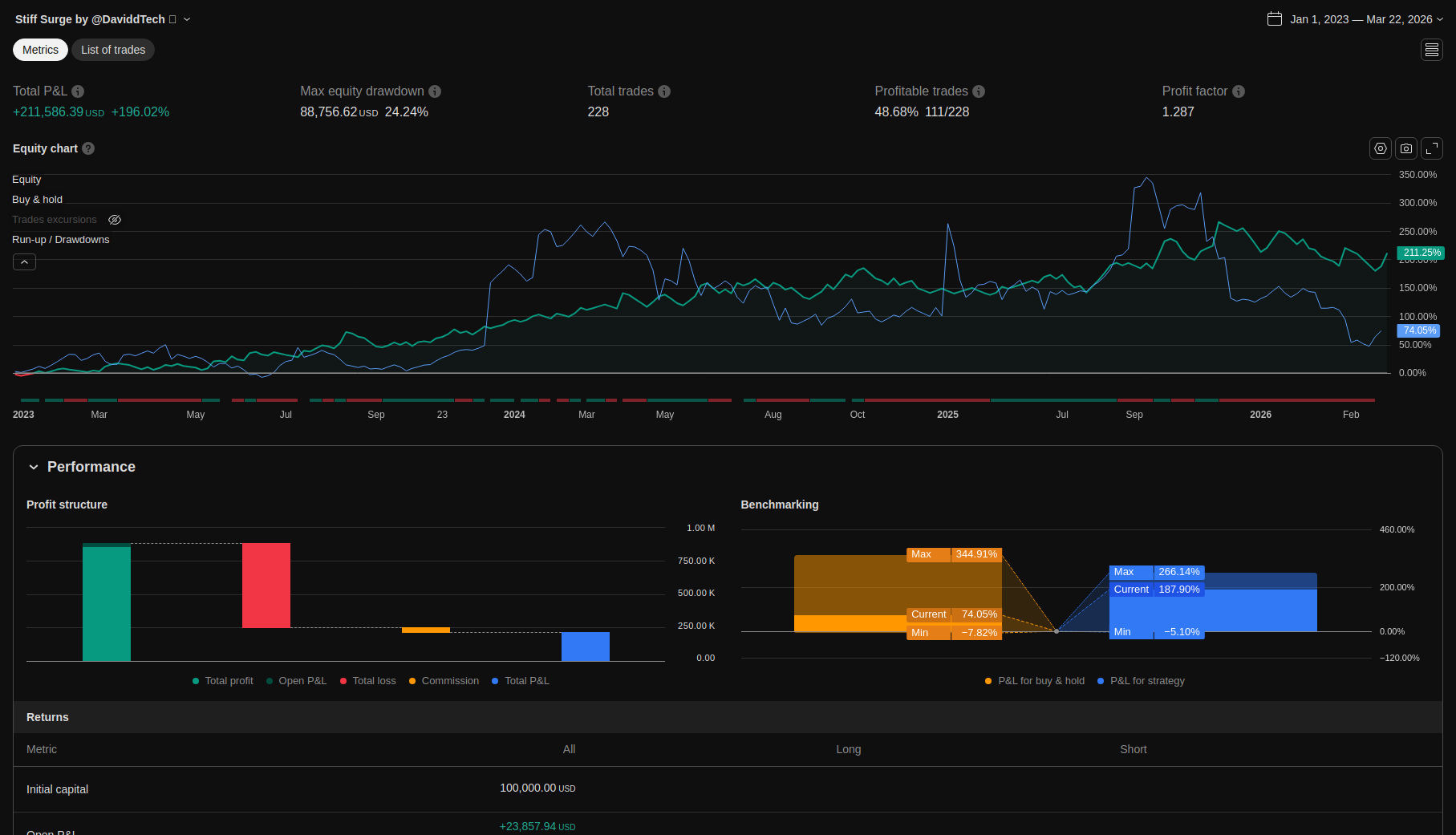Click info icon beside Max equity drawdown
The width and height of the screenshot is (1456, 835).
click(435, 91)
